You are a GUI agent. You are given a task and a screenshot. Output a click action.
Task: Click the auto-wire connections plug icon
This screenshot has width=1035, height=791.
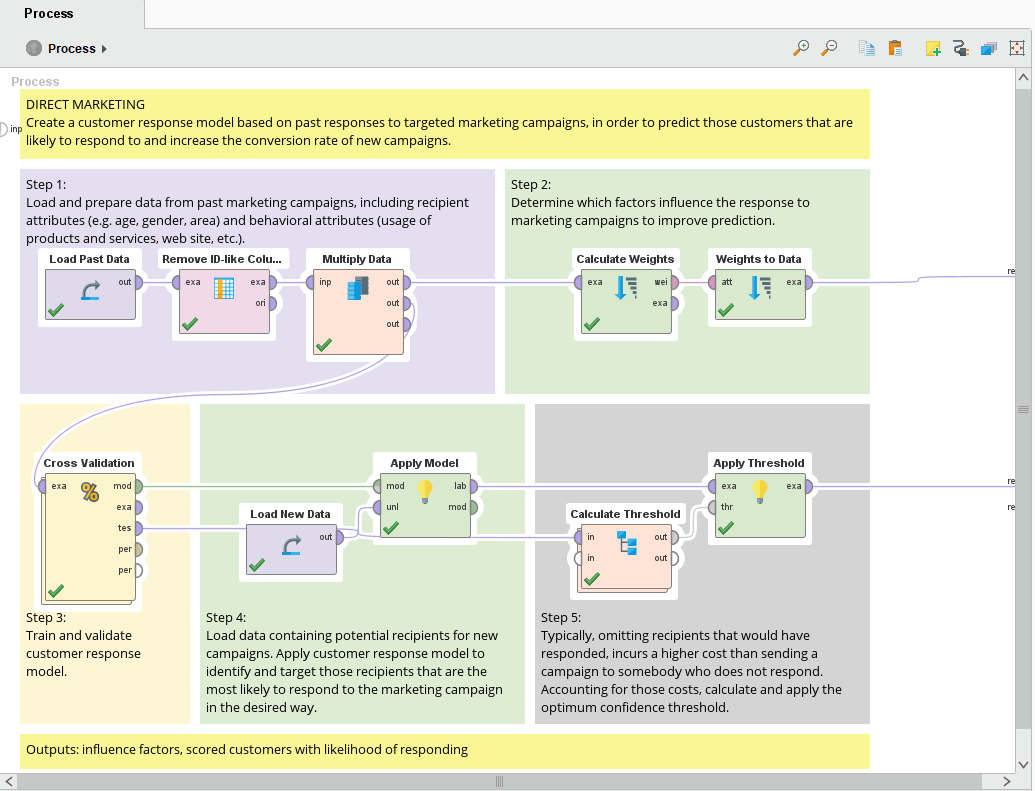pos(961,48)
